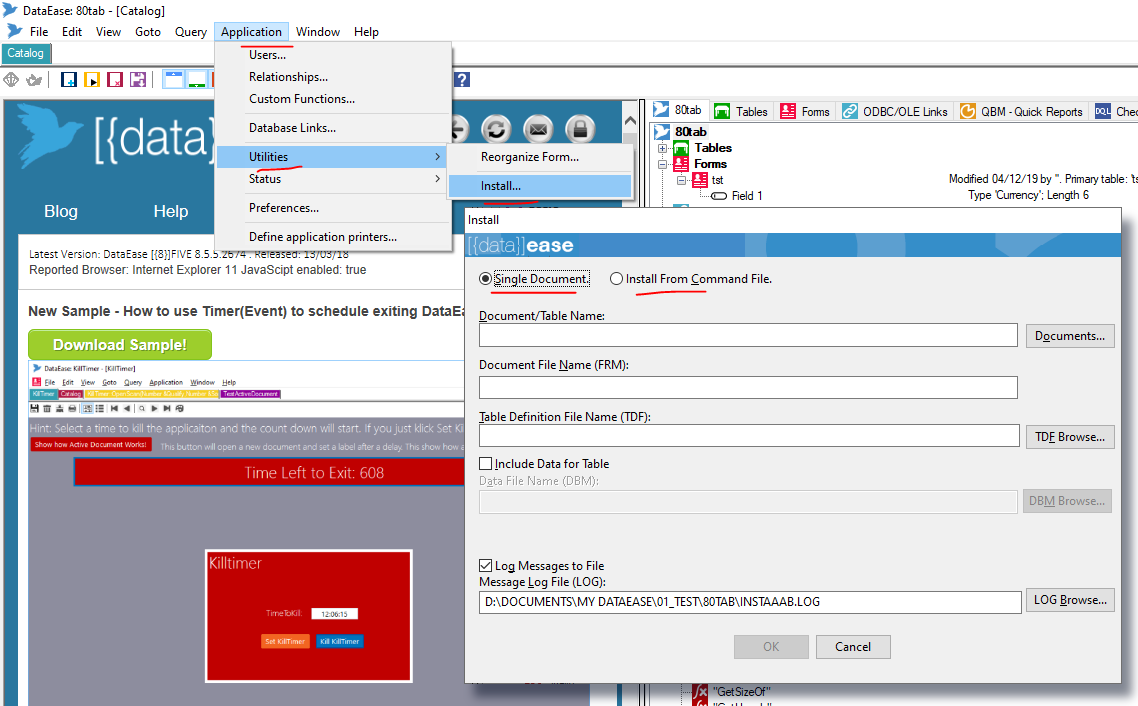Choose Relationships... menu entry
Viewport: 1138px width, 706px height.
coord(333,77)
